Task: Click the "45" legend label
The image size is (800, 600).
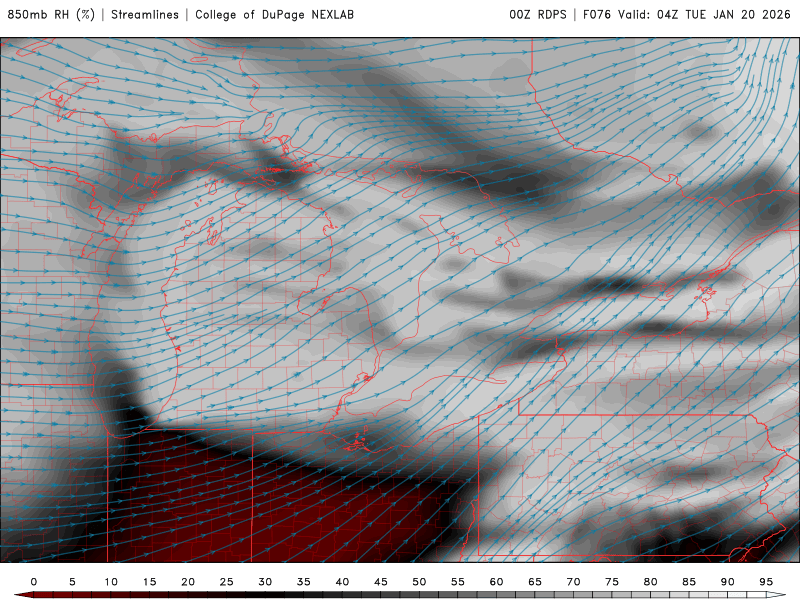Action: (x=381, y=582)
